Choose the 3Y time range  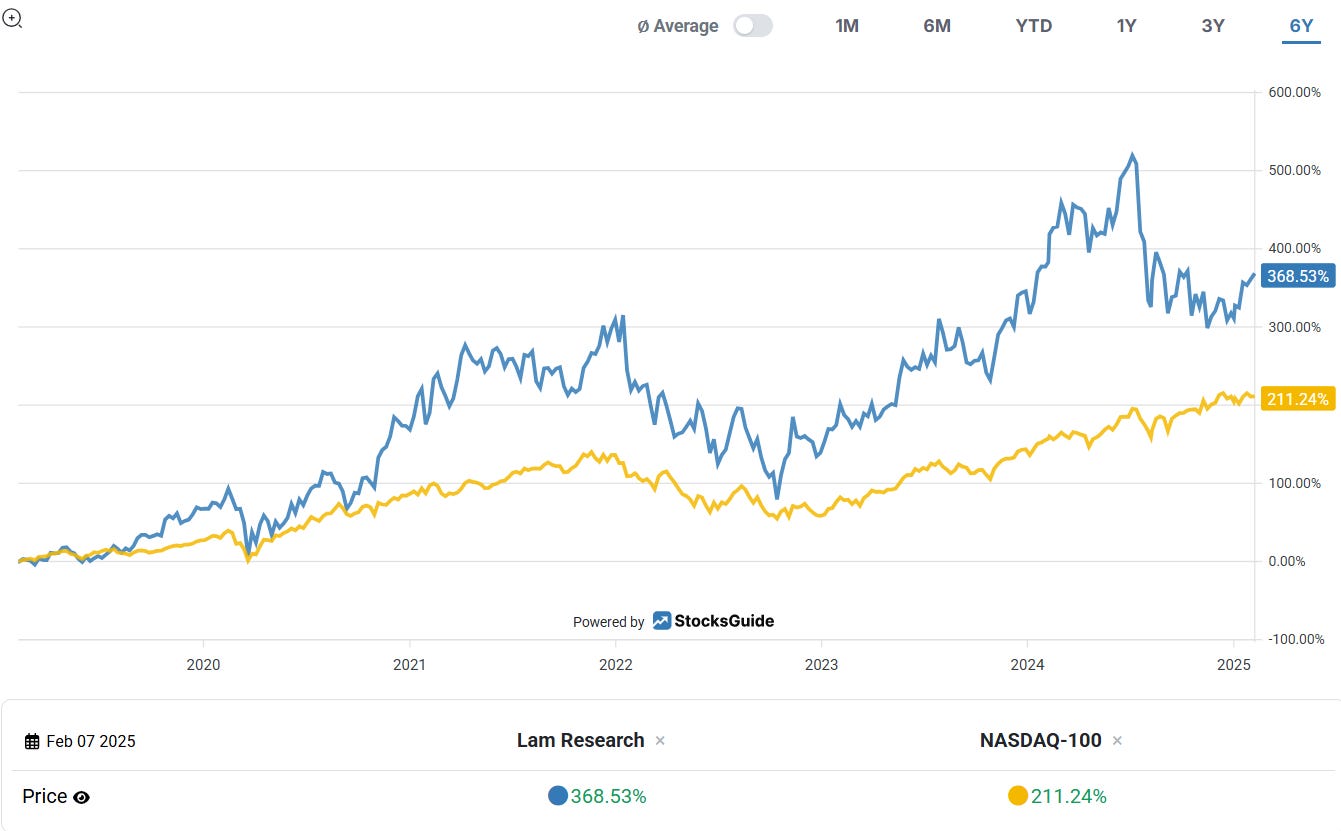coord(1213,26)
